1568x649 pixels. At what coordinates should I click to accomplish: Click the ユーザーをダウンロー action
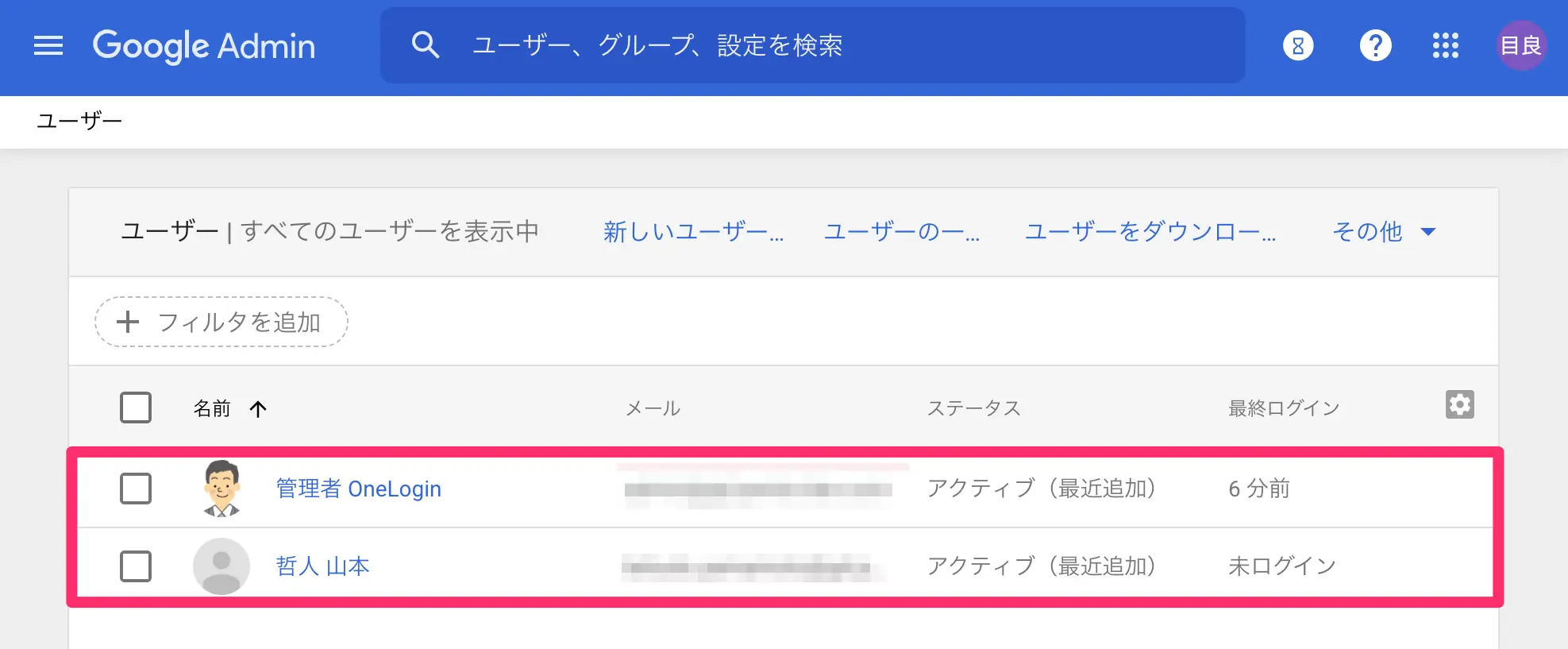coord(1150,232)
